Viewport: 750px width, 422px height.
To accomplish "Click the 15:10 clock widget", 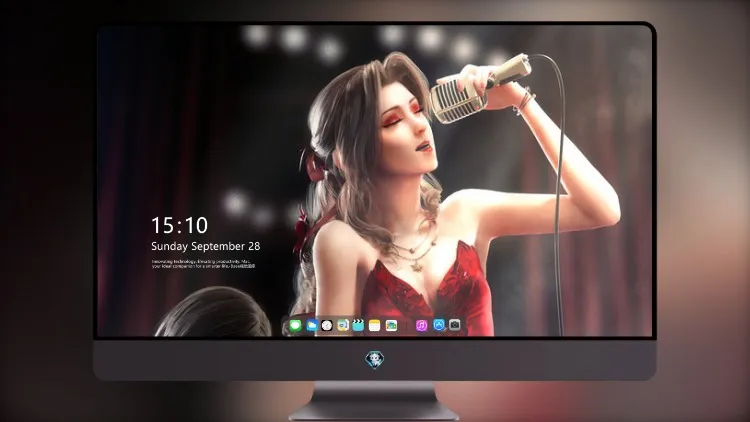I will [179, 225].
